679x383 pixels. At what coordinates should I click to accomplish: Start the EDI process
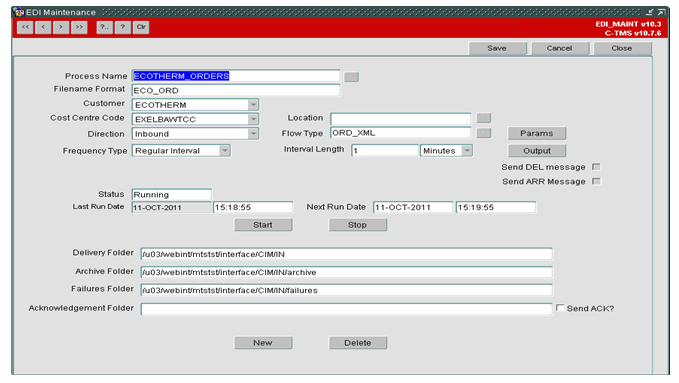click(263, 225)
